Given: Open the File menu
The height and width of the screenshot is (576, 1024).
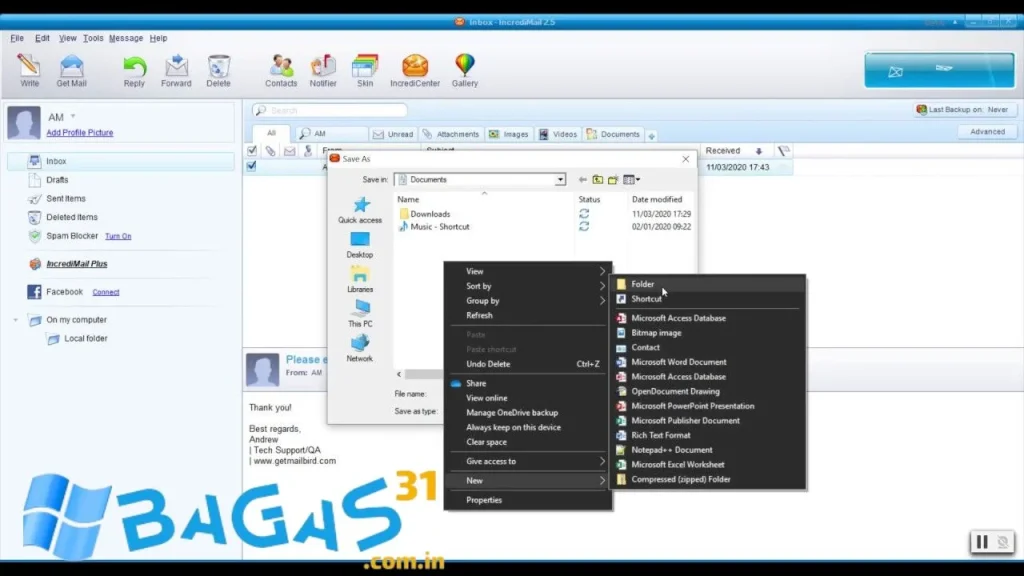Looking at the screenshot, I should (17, 38).
